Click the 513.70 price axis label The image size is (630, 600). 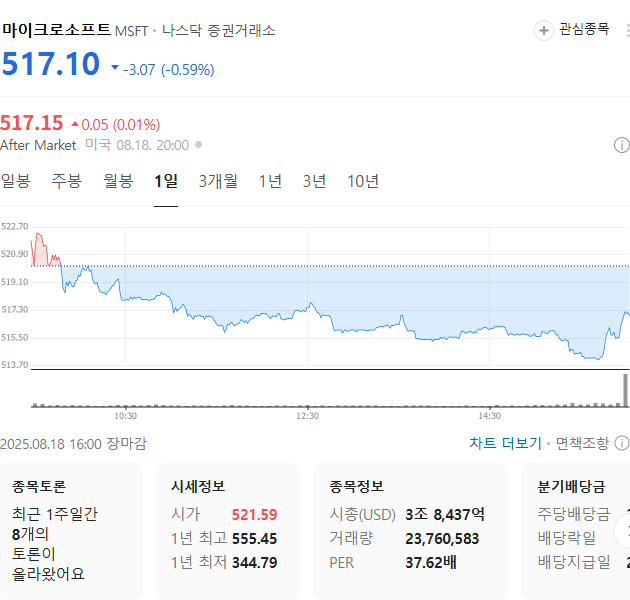(x=14, y=365)
